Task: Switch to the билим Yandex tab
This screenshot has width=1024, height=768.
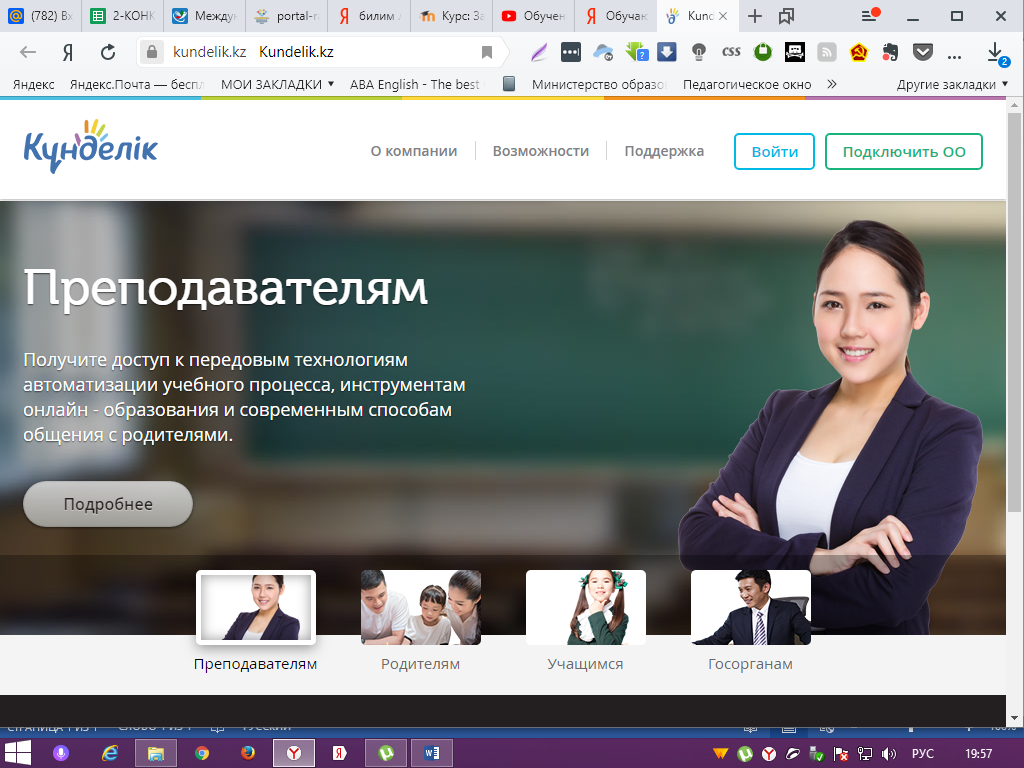Action: pyautogui.click(x=369, y=16)
